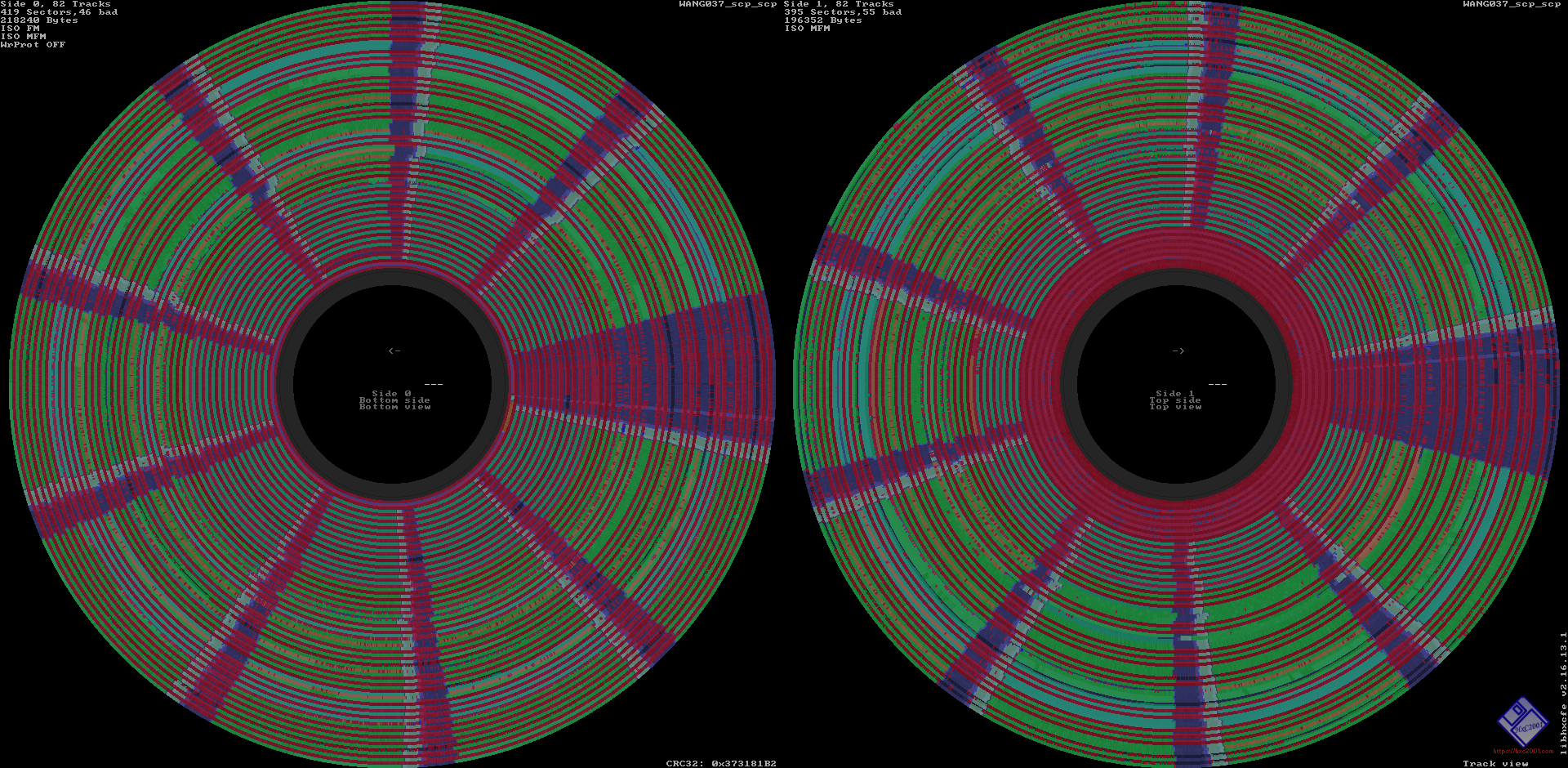Click the "->" rotation arrow in Side 1 hub
The image size is (1568, 768).
click(1178, 351)
